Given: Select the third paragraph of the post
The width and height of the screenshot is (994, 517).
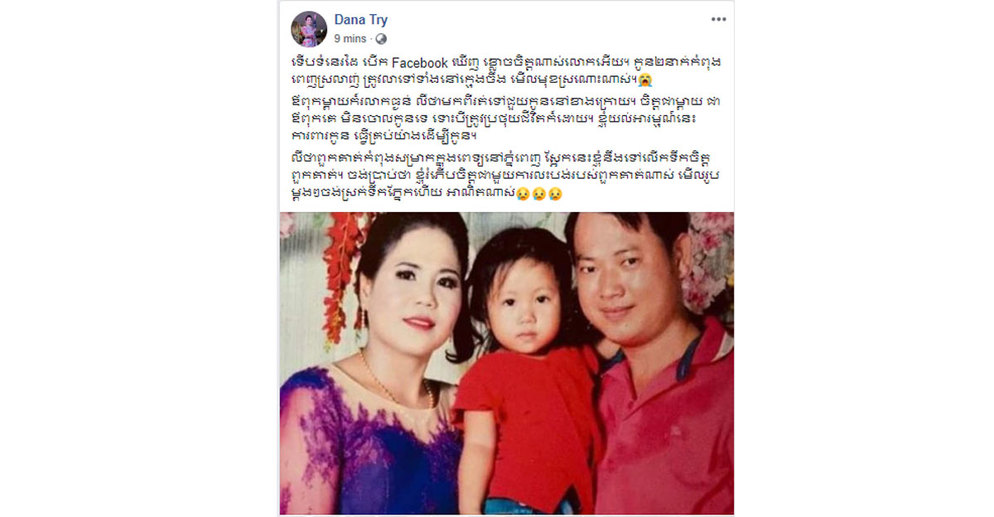Looking at the screenshot, I should 503,176.
